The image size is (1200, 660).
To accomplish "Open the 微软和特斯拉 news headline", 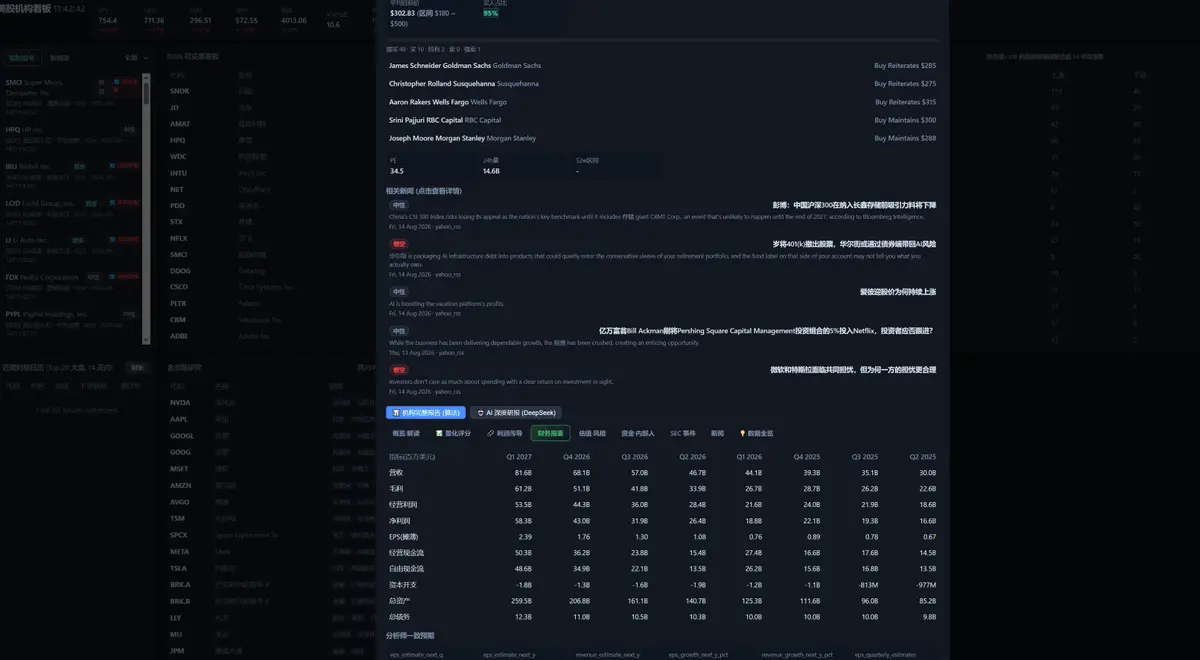I will (853, 369).
